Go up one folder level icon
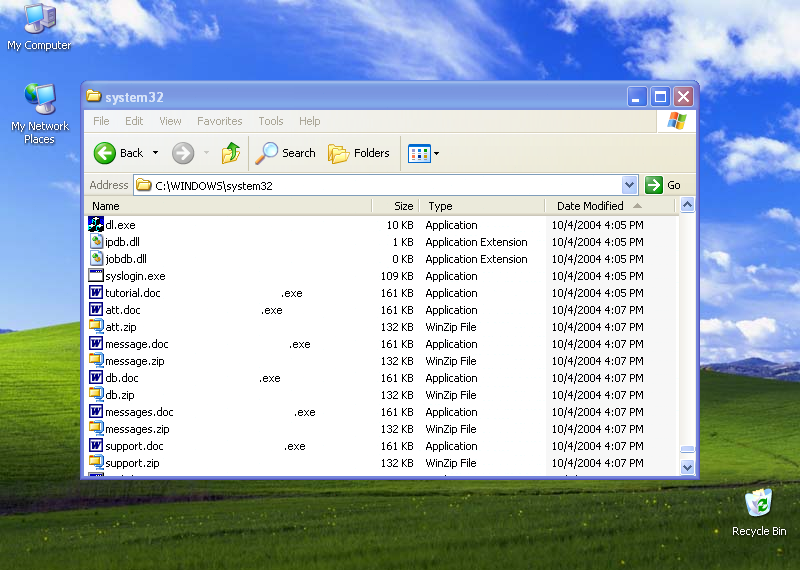800x570 pixels. click(231, 153)
